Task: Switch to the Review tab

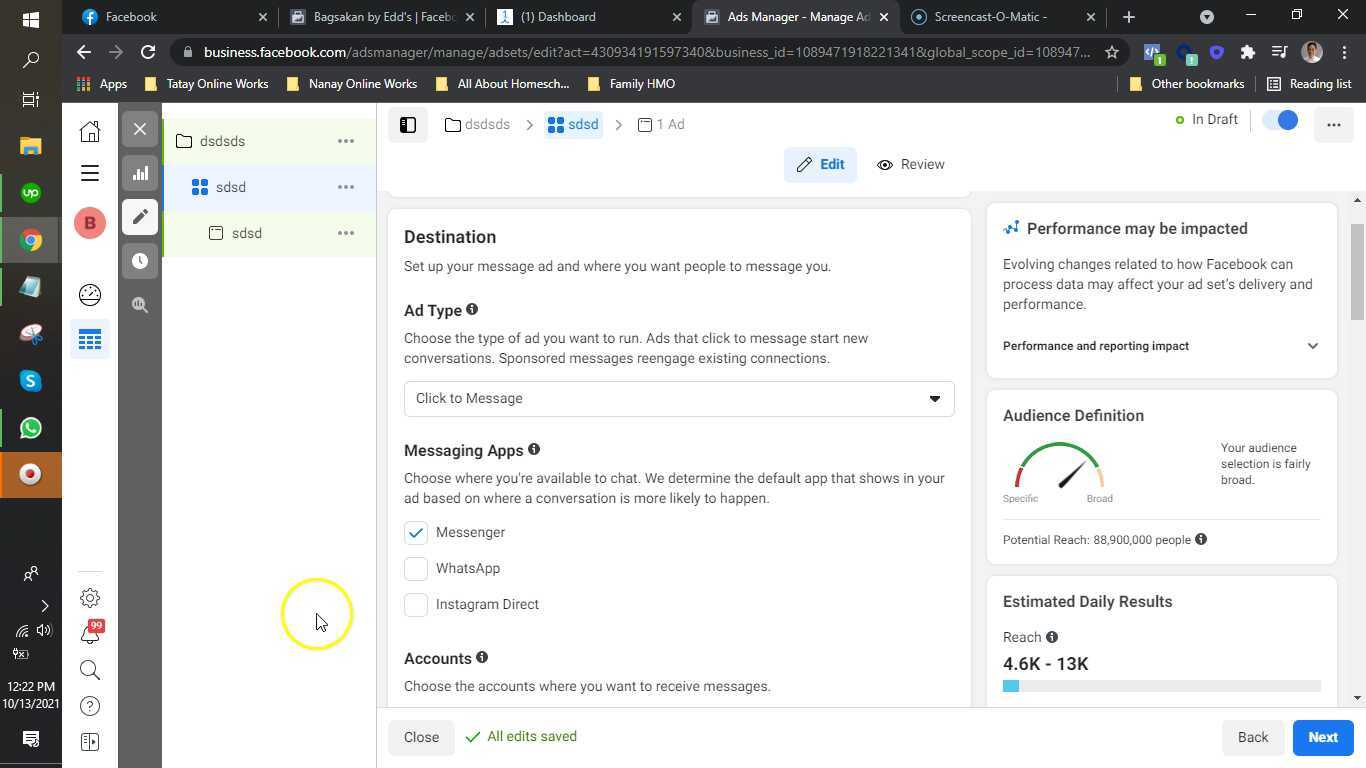Action: click(x=910, y=165)
